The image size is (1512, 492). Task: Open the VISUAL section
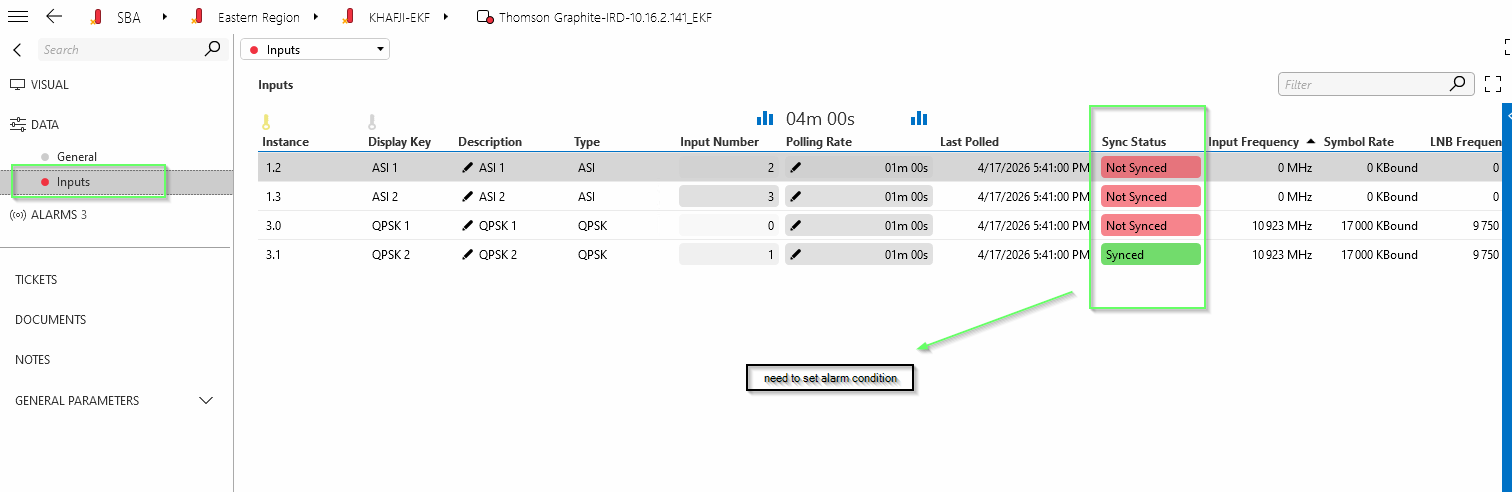click(x=49, y=85)
